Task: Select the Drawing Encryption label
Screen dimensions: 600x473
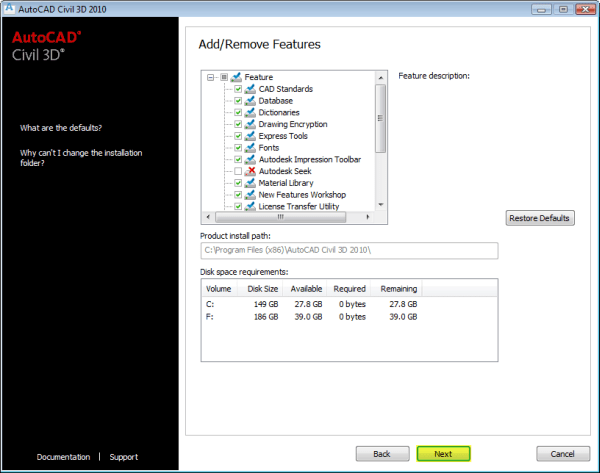Action: coord(293,124)
